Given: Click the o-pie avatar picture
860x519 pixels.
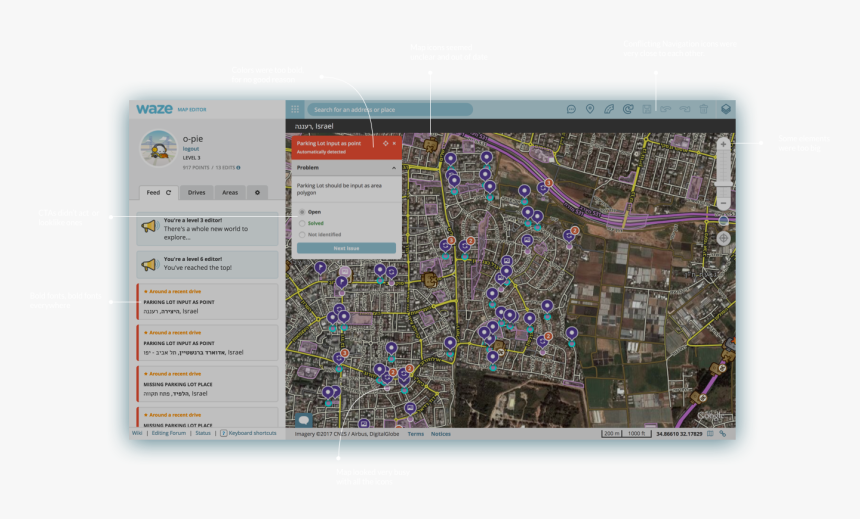Looking at the screenshot, I should (x=159, y=149).
